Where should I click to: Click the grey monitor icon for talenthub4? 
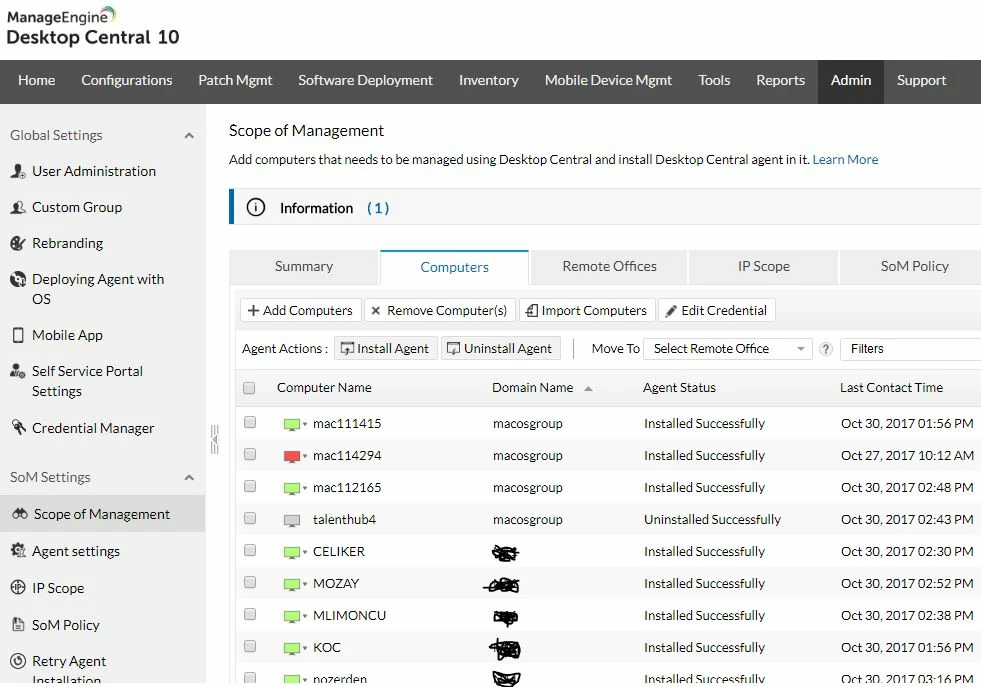[292, 520]
